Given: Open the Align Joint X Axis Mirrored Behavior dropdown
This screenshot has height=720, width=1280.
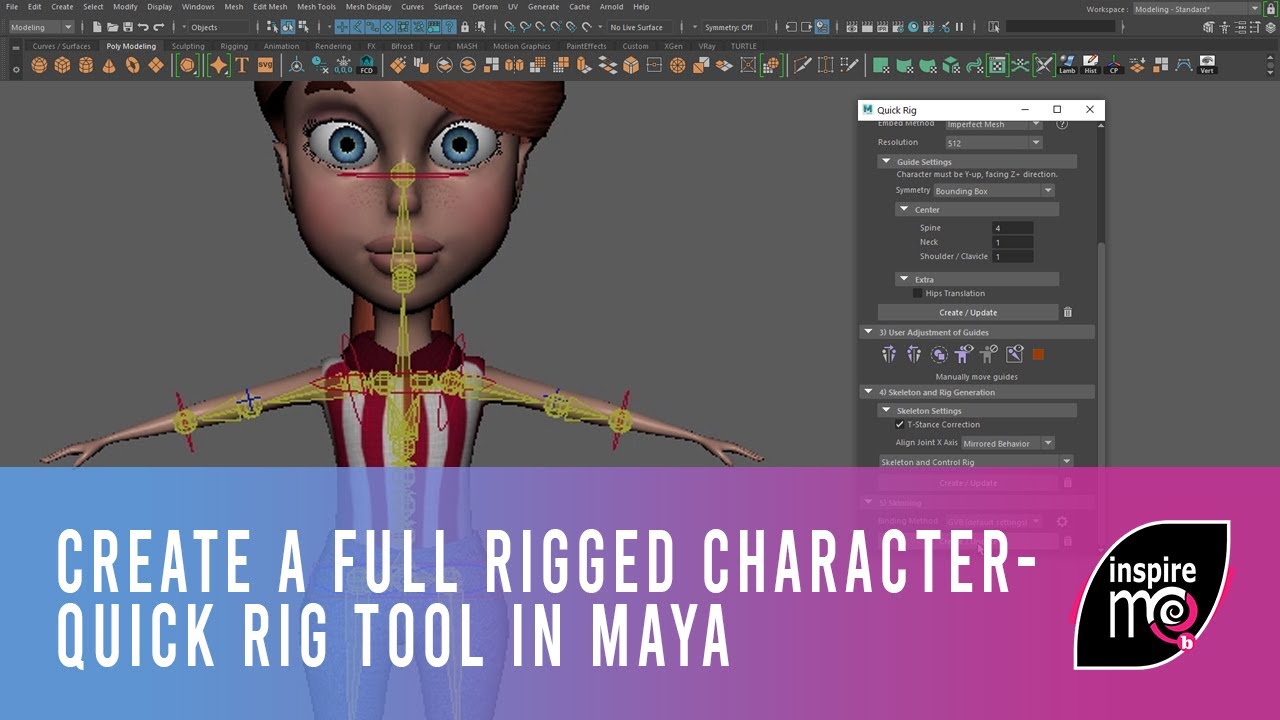Looking at the screenshot, I should click(1008, 443).
